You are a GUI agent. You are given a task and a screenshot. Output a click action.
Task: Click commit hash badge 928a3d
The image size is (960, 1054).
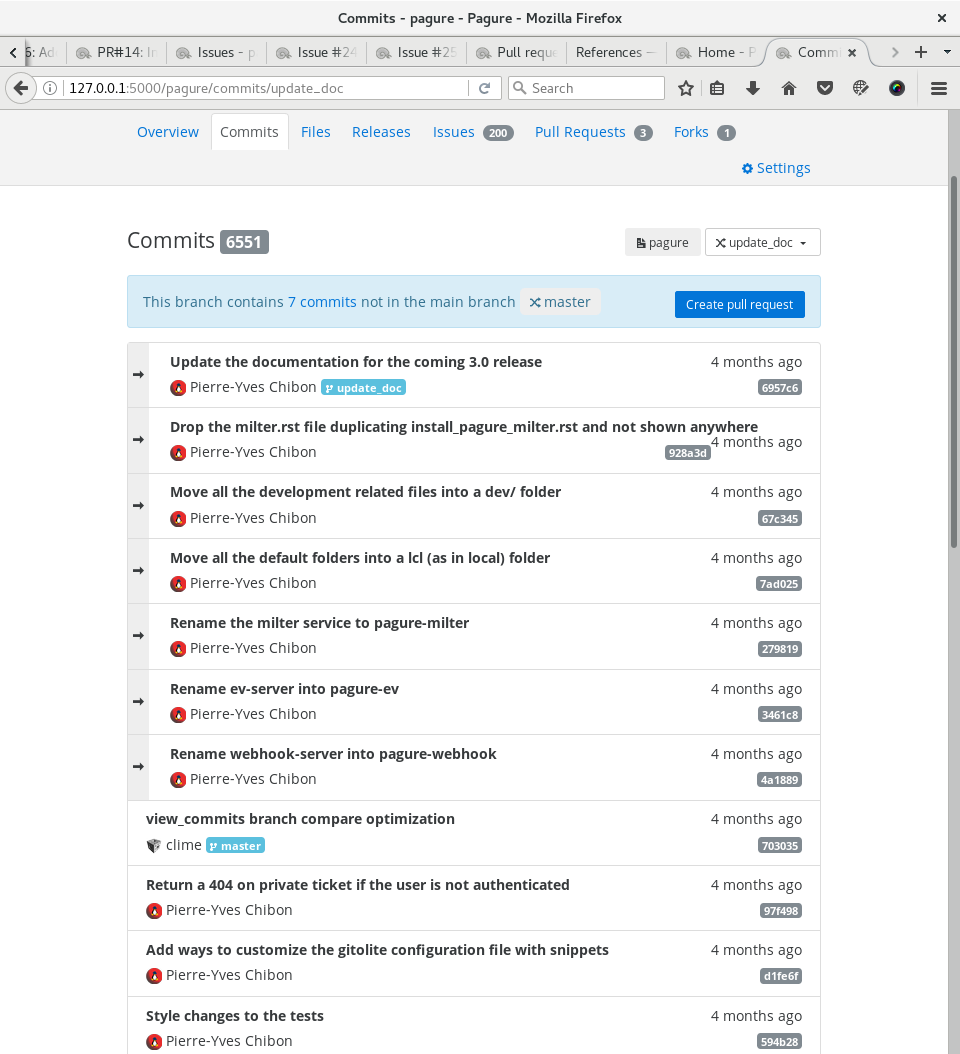coord(687,453)
